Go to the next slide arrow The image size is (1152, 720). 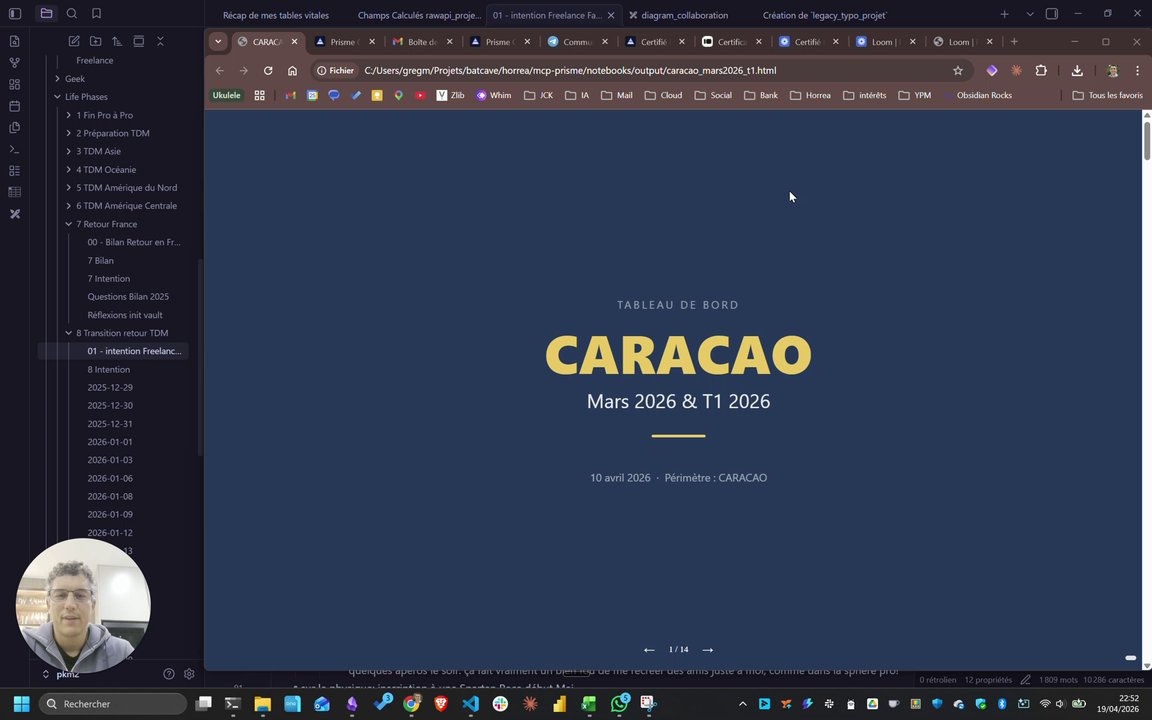click(x=708, y=649)
